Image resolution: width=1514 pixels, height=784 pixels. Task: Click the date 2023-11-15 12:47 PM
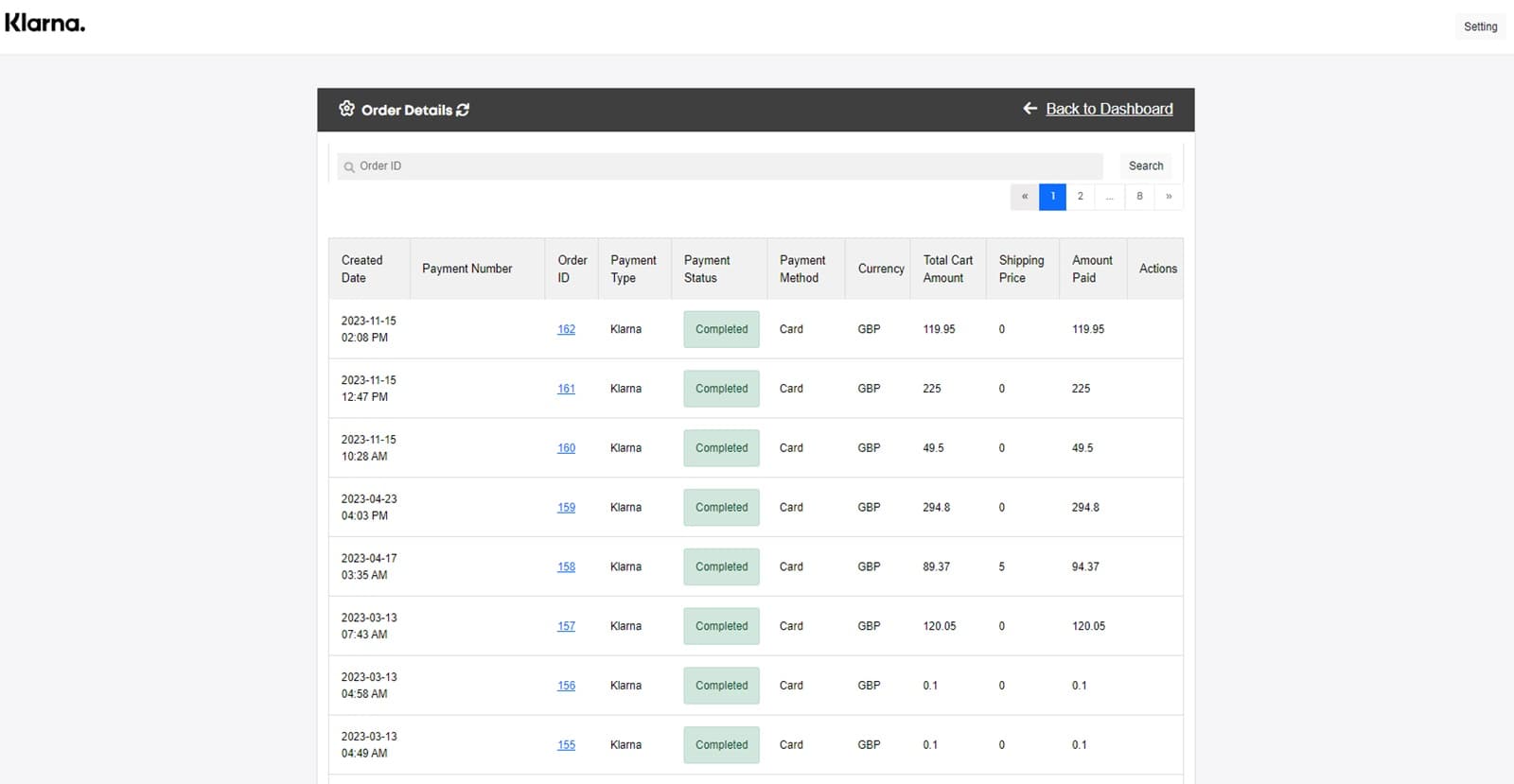(x=368, y=389)
